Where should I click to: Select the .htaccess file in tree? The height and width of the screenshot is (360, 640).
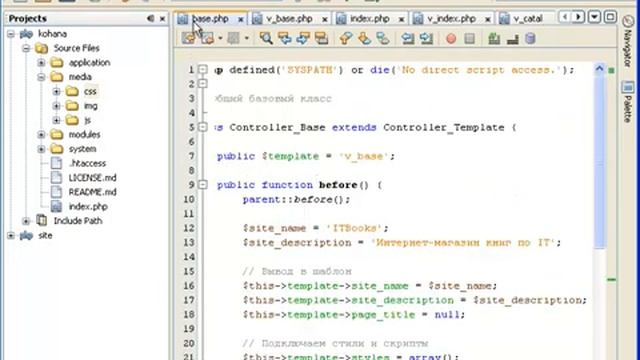(x=87, y=163)
